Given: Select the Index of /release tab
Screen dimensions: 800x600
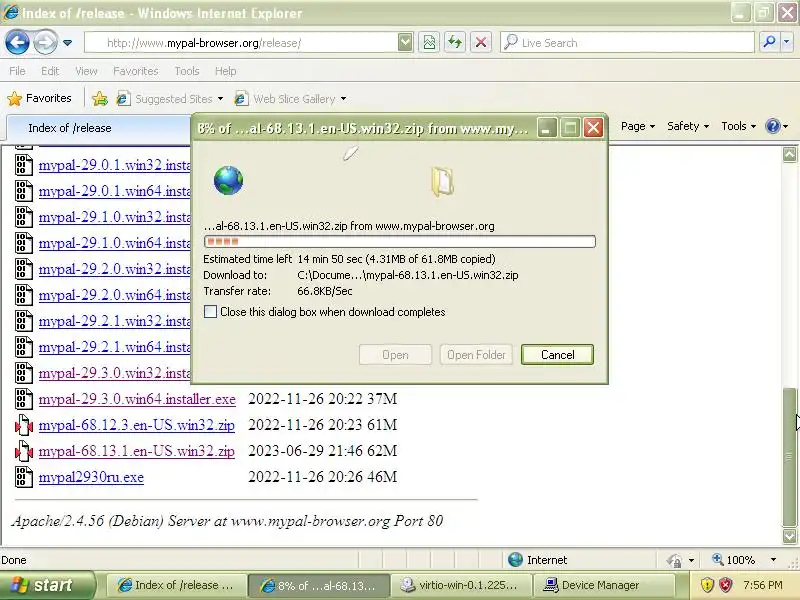Looking at the screenshot, I should (x=98, y=128).
